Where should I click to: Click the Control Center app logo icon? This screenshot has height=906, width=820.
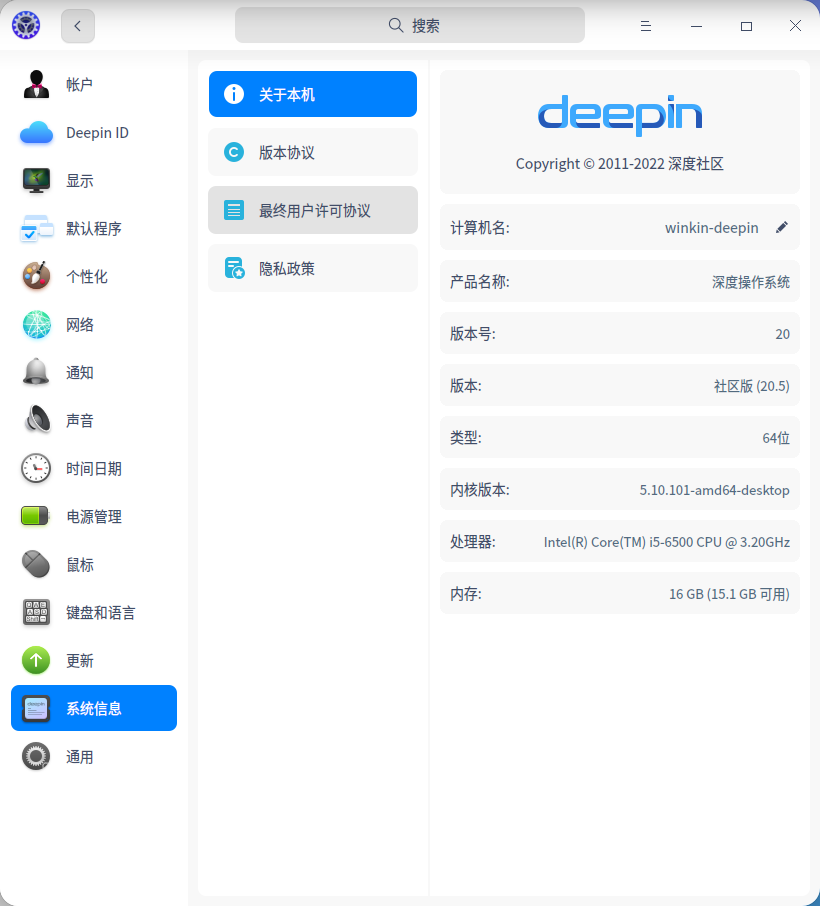tap(26, 25)
